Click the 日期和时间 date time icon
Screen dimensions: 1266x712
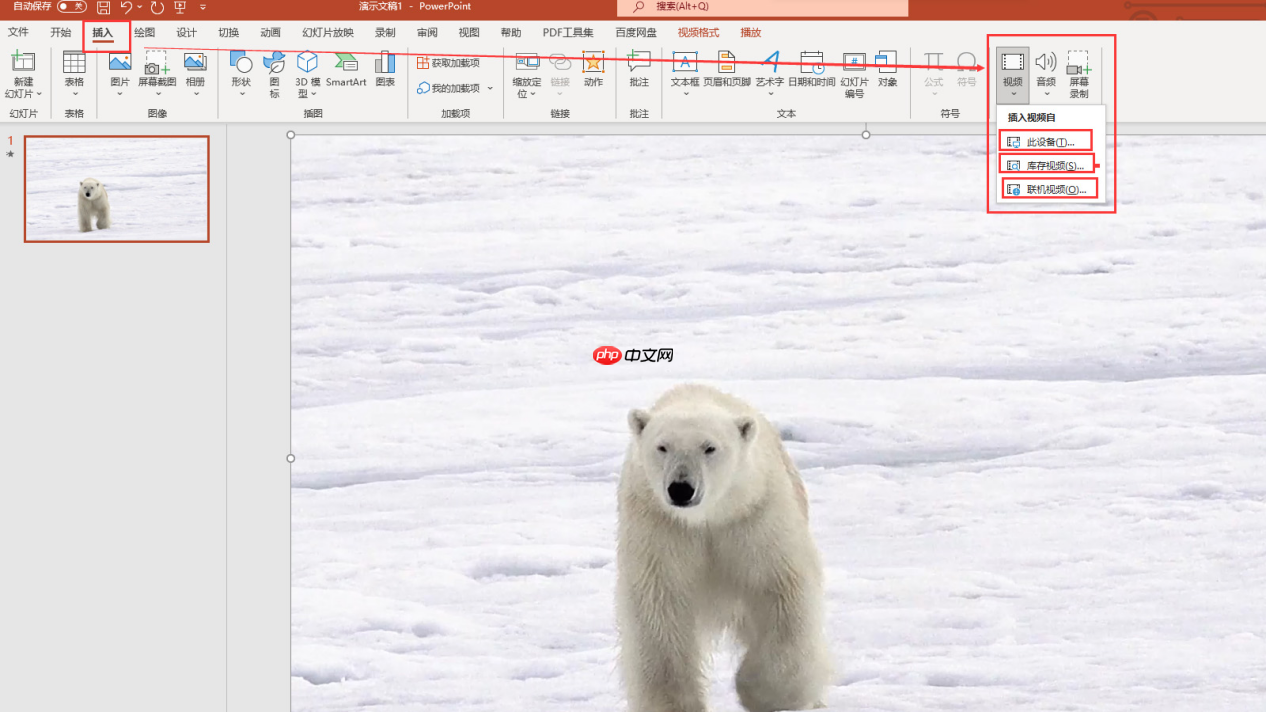point(812,62)
